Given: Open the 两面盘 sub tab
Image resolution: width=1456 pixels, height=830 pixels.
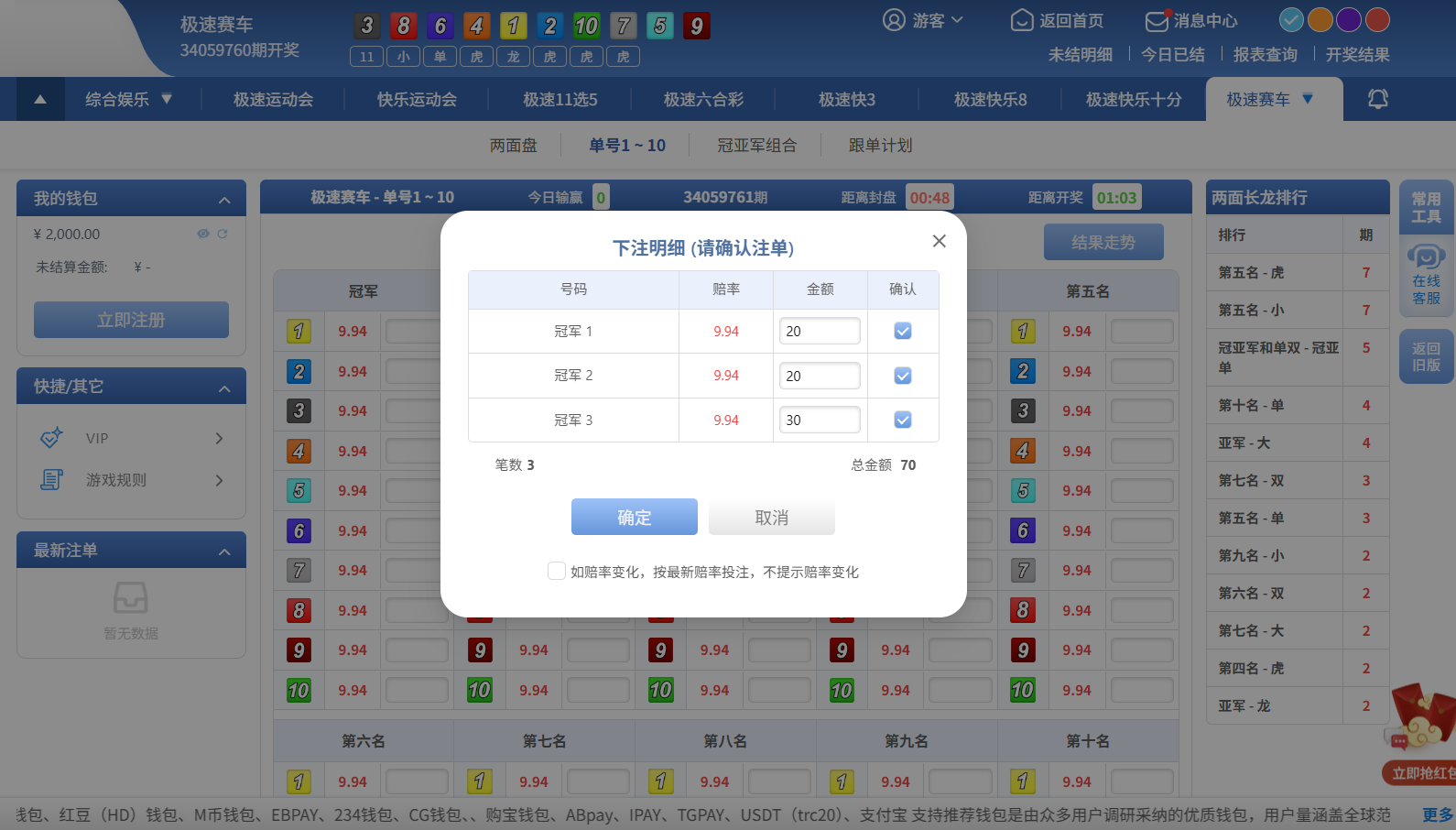Looking at the screenshot, I should pyautogui.click(x=514, y=145).
